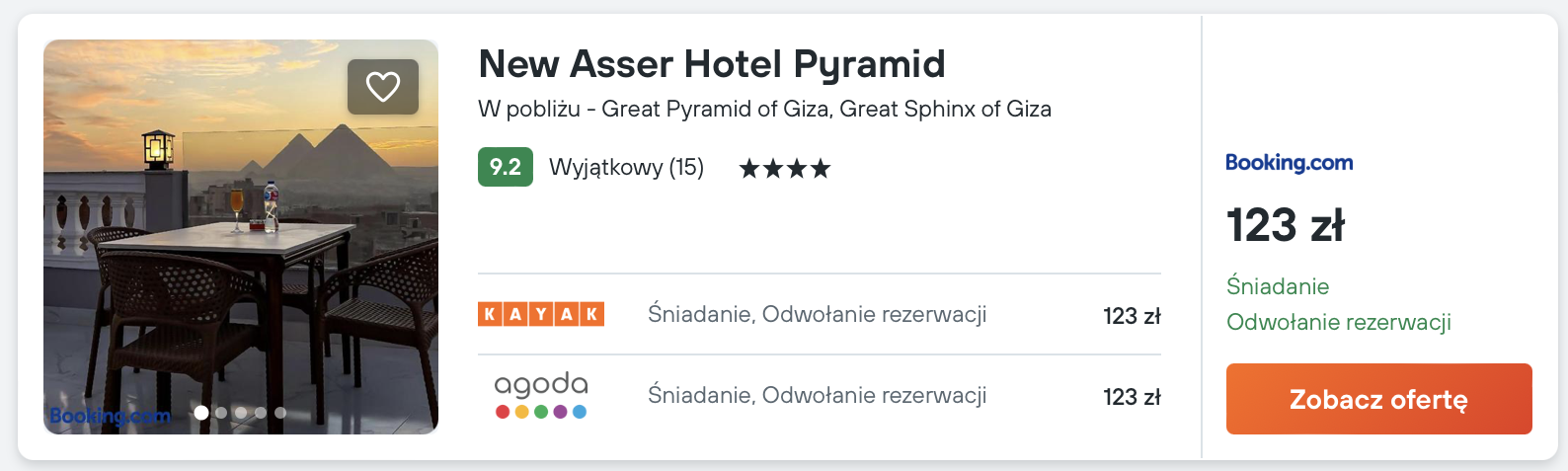Screen dimensions: 1568x471
Task: Select KAYAK 123 zł price
Action: (1132, 316)
